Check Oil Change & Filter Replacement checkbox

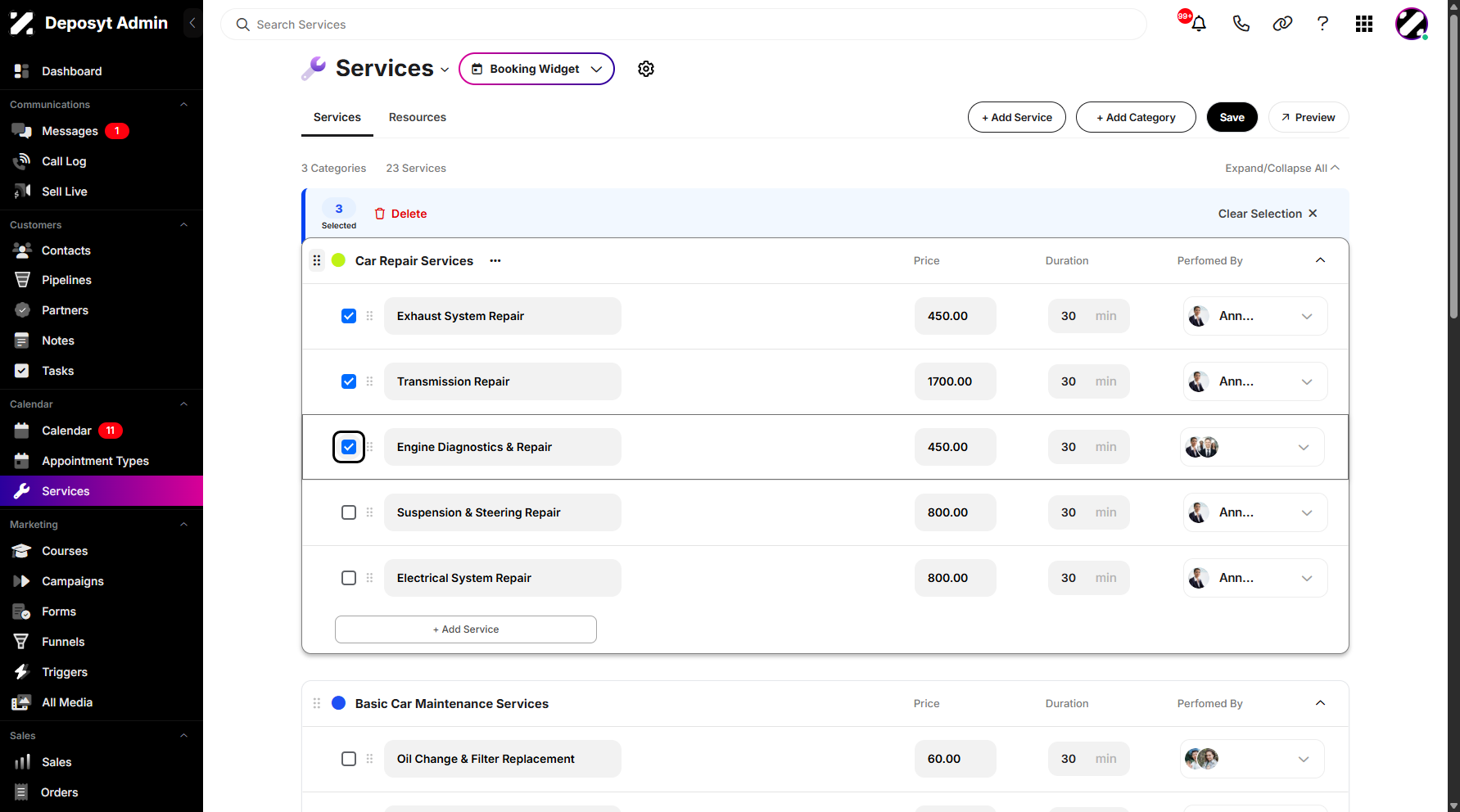click(x=349, y=759)
